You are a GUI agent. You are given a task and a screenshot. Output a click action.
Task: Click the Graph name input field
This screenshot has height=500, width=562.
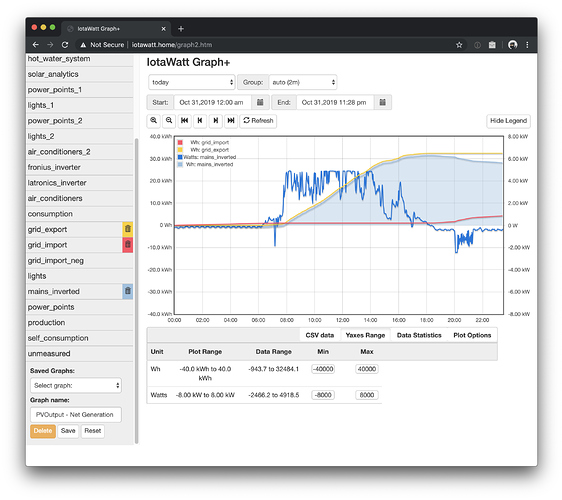[x=76, y=415]
